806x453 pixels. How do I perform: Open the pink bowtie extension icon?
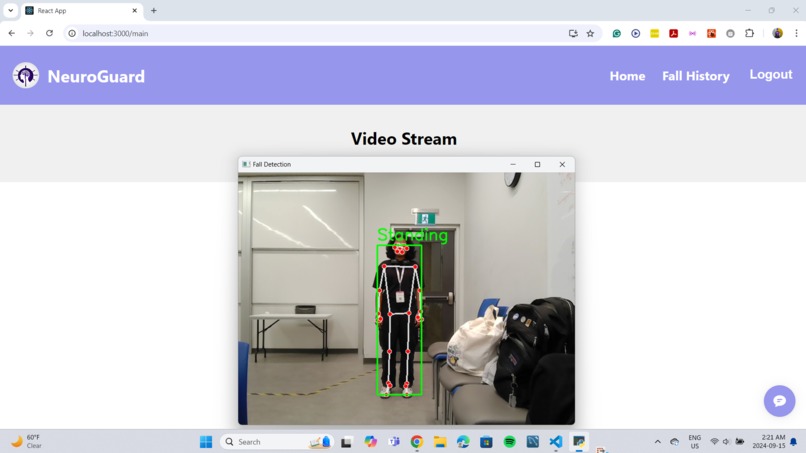pos(692,33)
